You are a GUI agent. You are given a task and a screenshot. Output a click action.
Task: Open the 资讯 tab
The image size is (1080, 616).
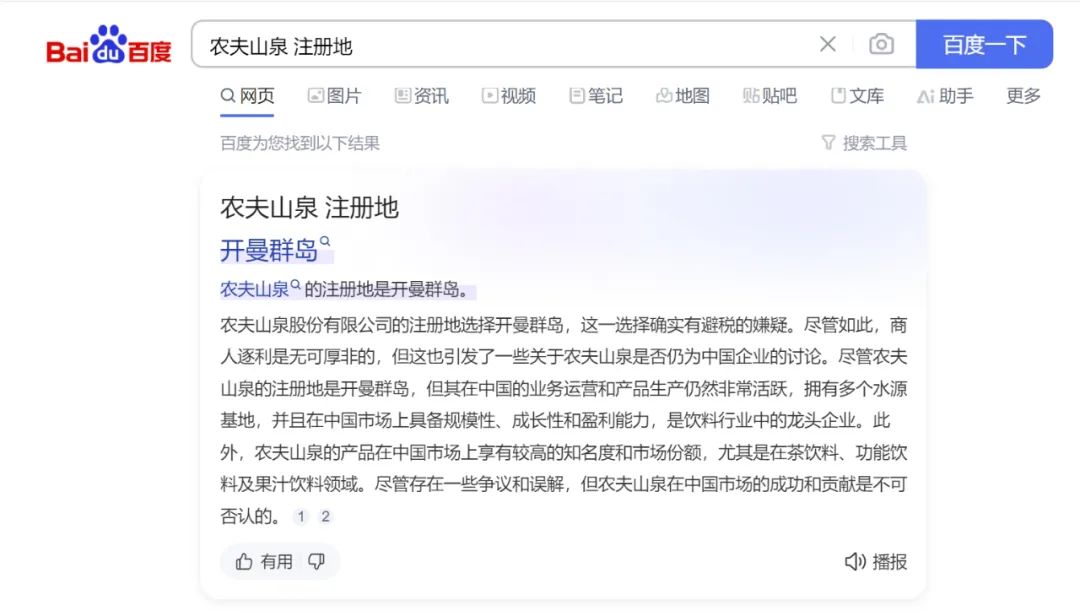click(422, 96)
